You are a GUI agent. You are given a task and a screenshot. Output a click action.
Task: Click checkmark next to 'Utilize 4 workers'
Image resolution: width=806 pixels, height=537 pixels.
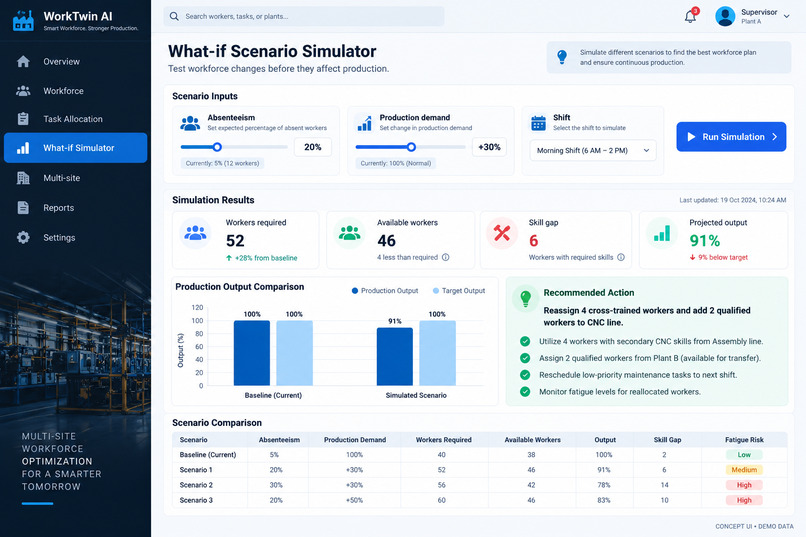coord(525,341)
